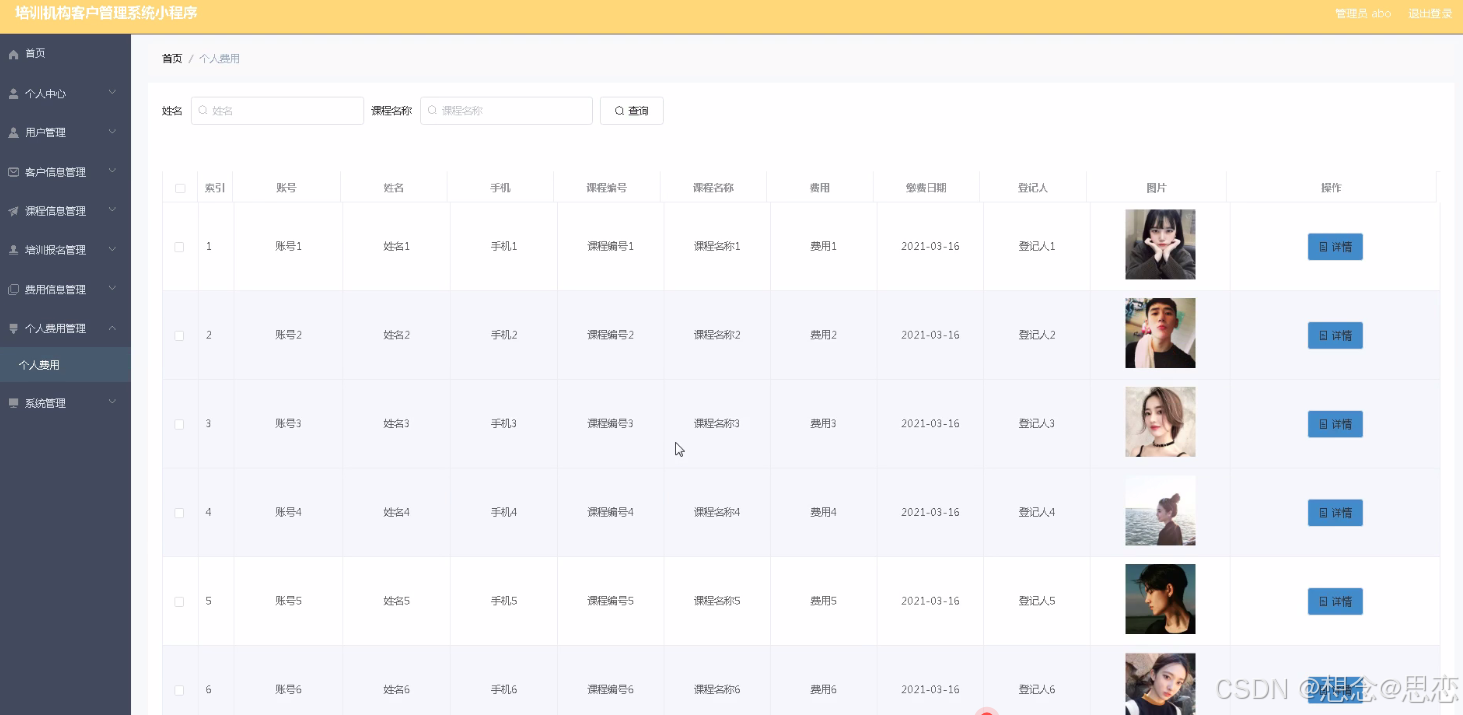This screenshot has height=715, width=1463.
Task: Open 详情 for the 账号4 row
Action: pos(1335,512)
